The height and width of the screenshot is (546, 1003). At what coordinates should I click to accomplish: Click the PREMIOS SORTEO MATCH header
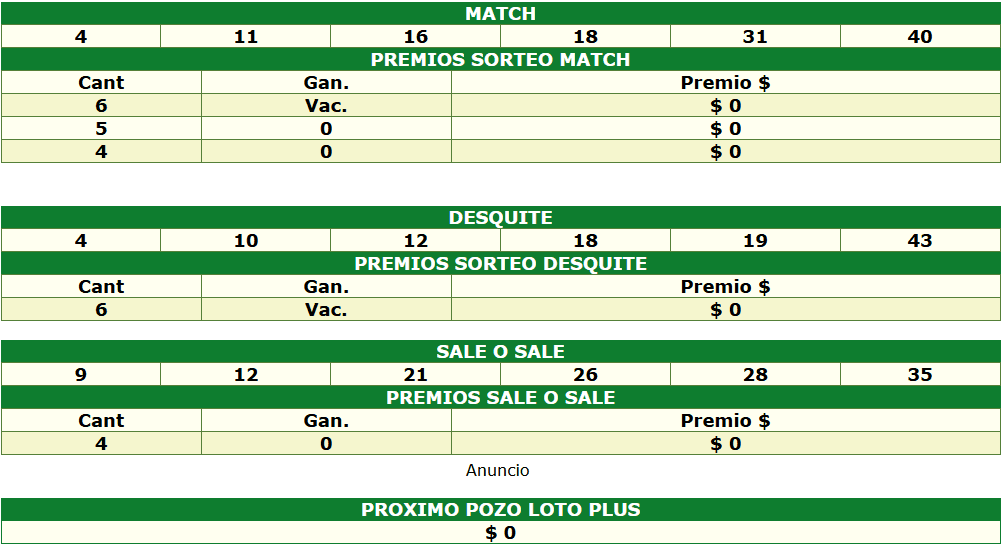500,60
